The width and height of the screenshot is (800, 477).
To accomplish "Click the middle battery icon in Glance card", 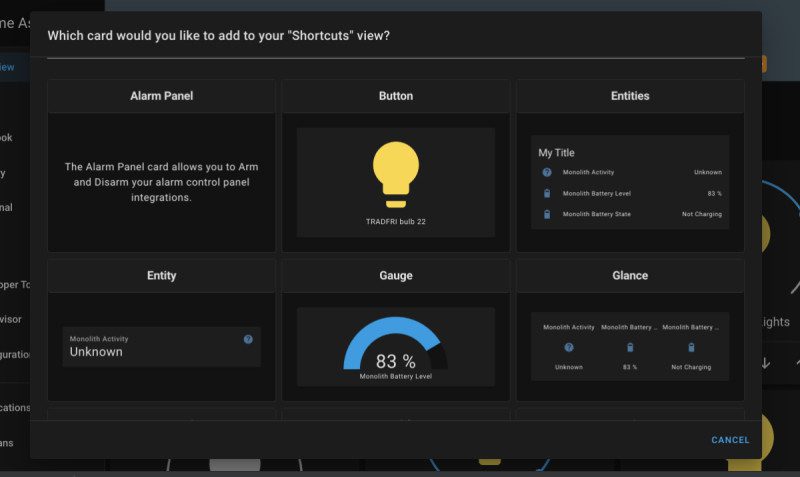I will 630,347.
